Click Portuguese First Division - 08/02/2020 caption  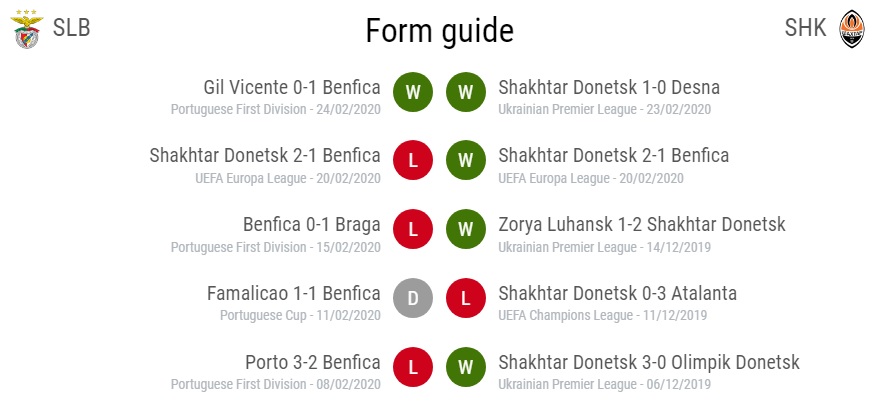(275, 384)
